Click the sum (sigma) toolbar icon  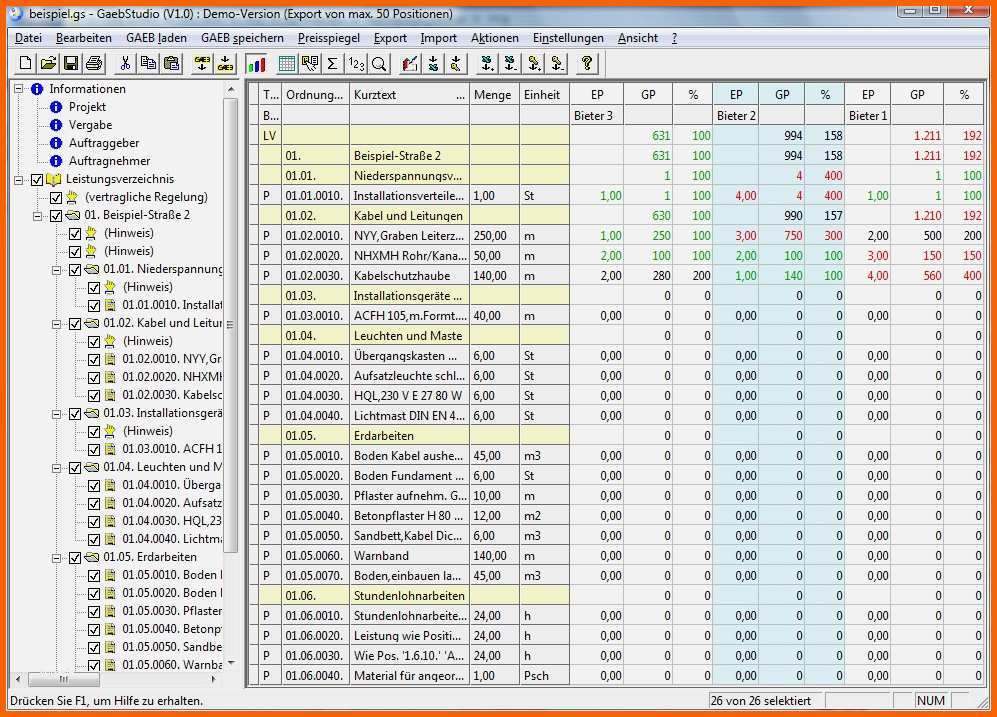coord(333,64)
